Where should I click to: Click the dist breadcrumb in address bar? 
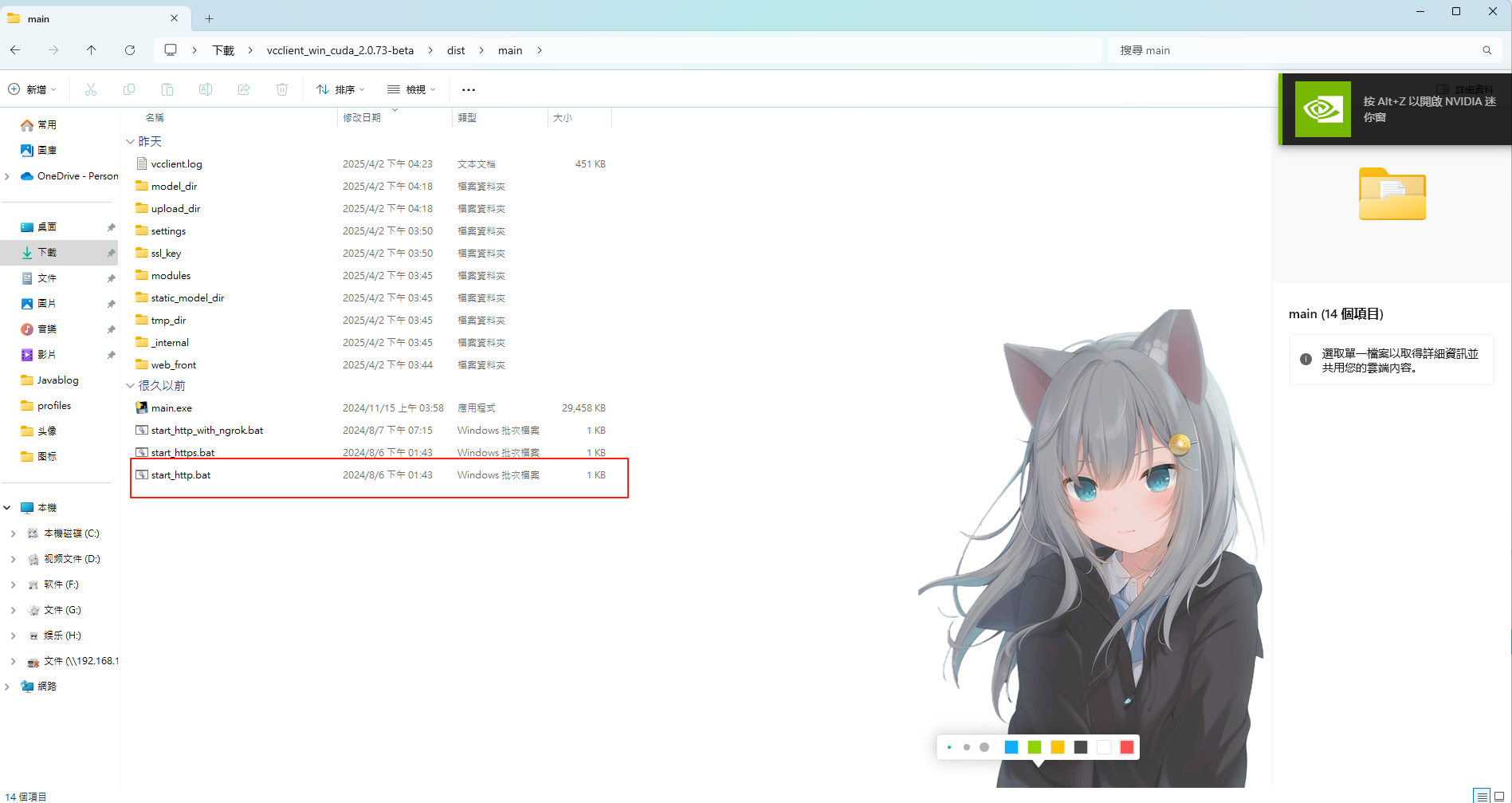pyautogui.click(x=456, y=50)
